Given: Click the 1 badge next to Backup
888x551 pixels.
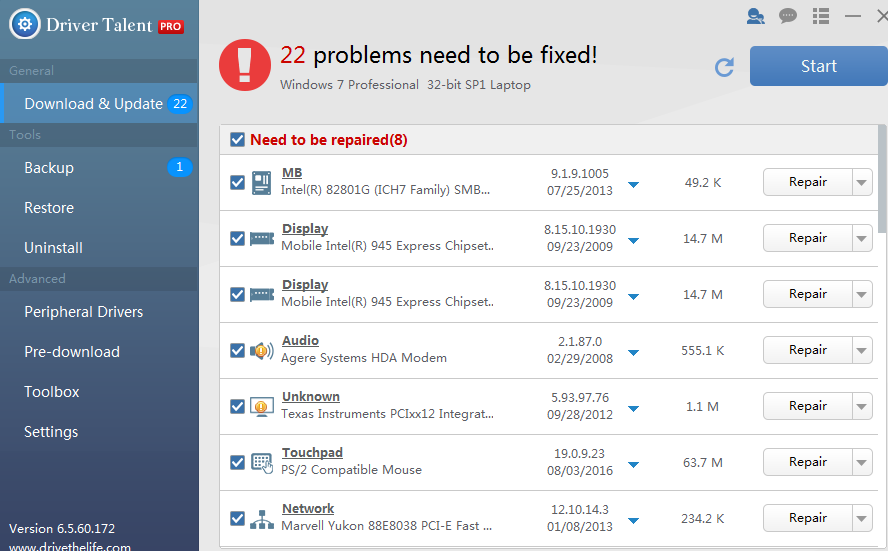Looking at the screenshot, I should [x=180, y=167].
